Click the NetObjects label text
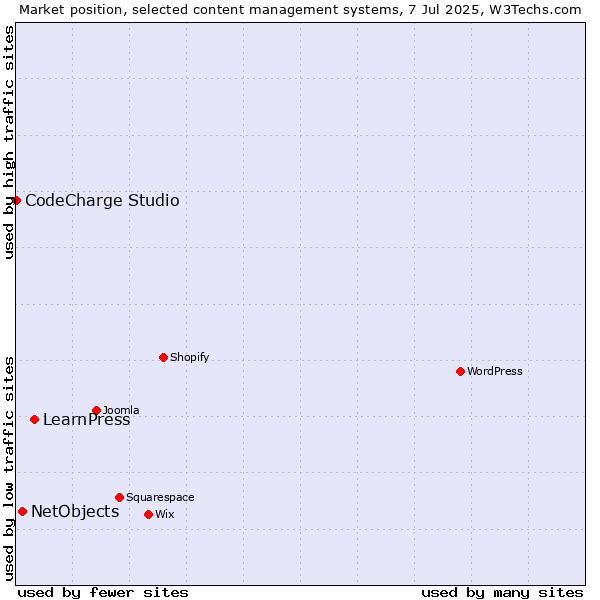 pyautogui.click(x=75, y=512)
